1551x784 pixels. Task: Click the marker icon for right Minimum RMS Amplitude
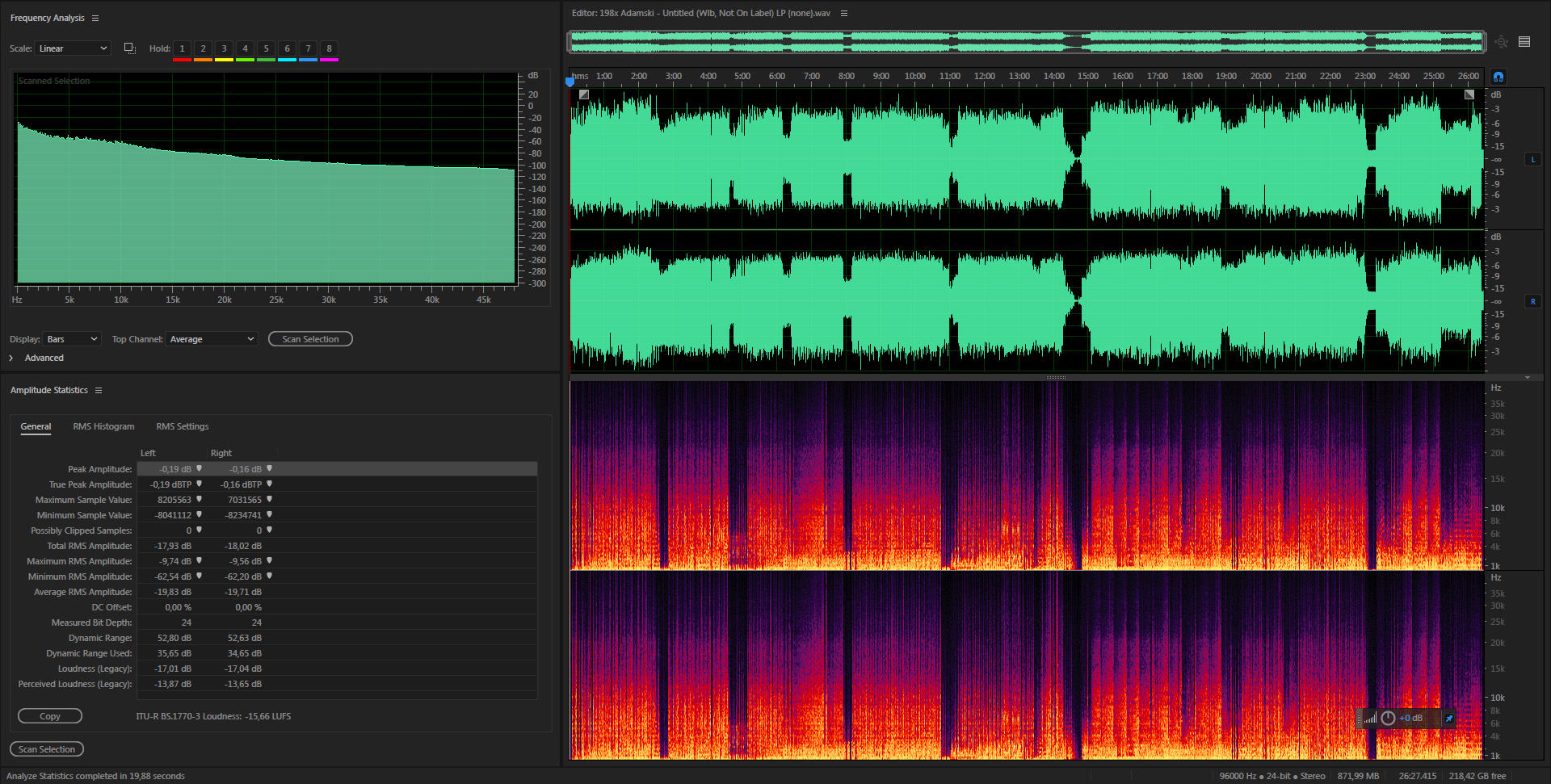[270, 576]
